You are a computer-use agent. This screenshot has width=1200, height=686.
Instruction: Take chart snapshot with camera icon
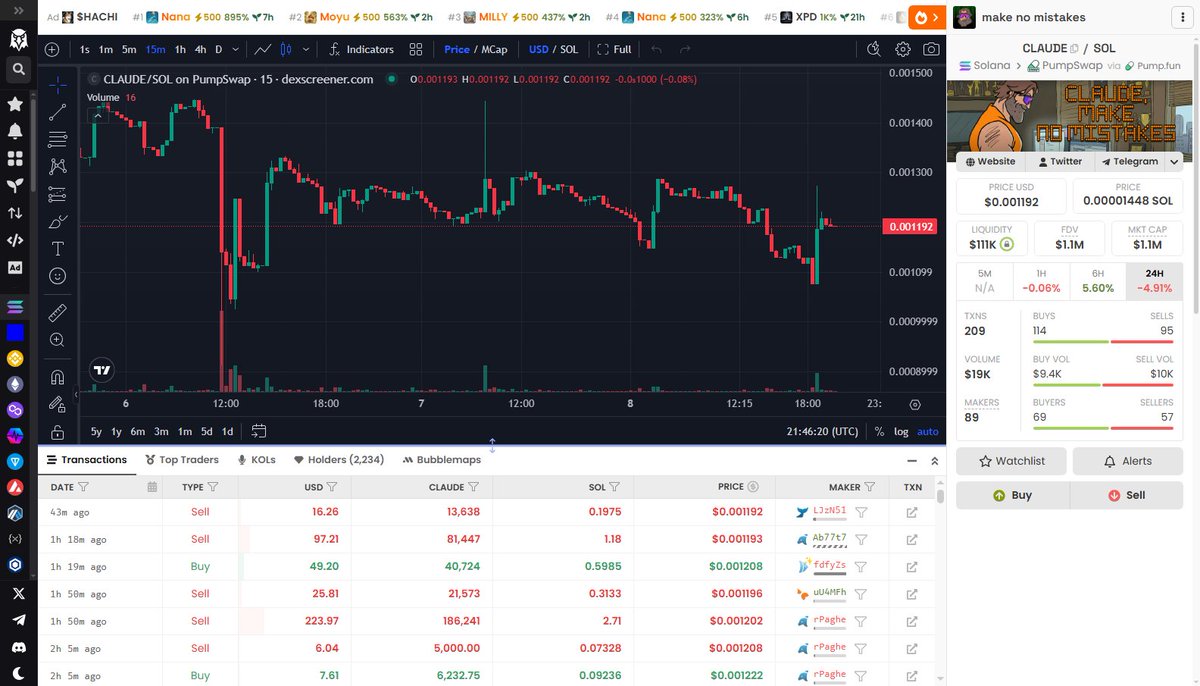click(x=931, y=49)
